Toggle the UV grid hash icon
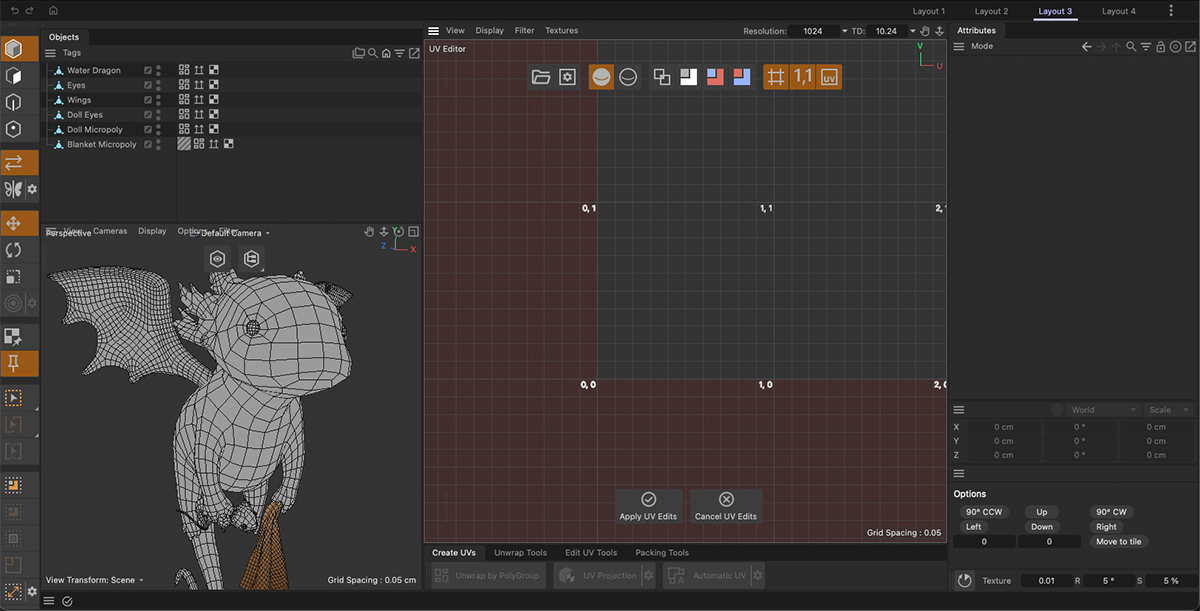This screenshot has width=1200, height=611. [x=776, y=77]
